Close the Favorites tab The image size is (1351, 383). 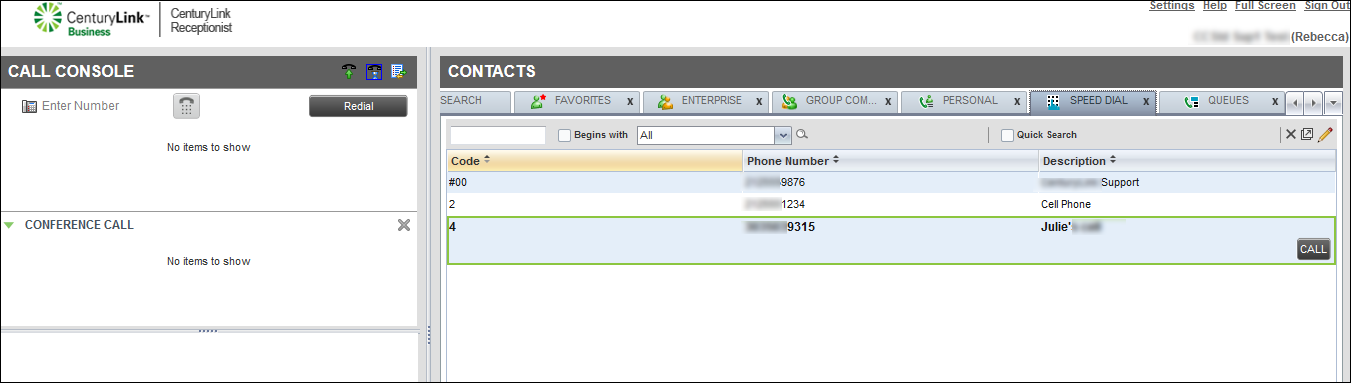[630, 101]
